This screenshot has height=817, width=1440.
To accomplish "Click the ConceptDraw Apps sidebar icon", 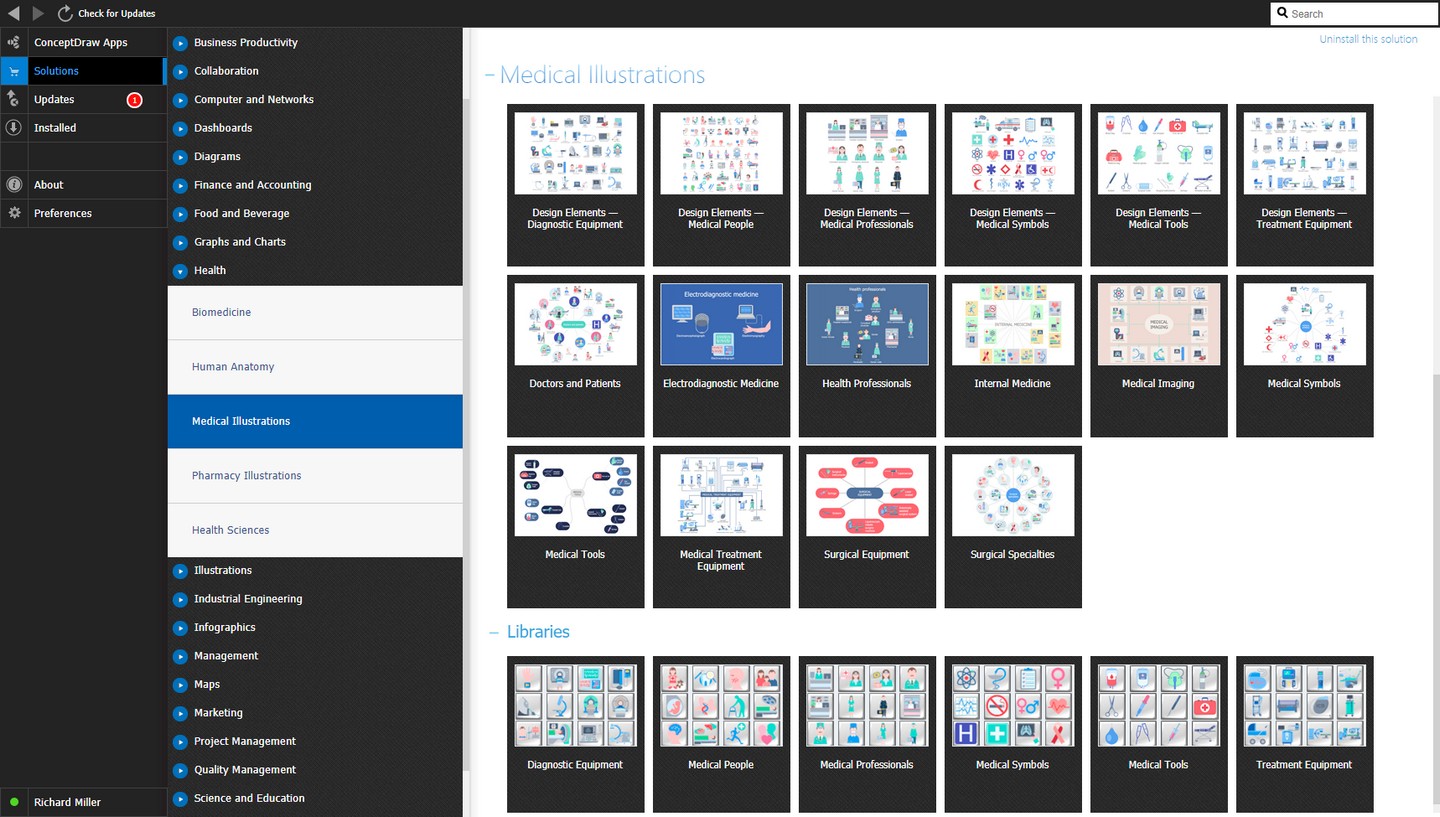I will coord(14,42).
